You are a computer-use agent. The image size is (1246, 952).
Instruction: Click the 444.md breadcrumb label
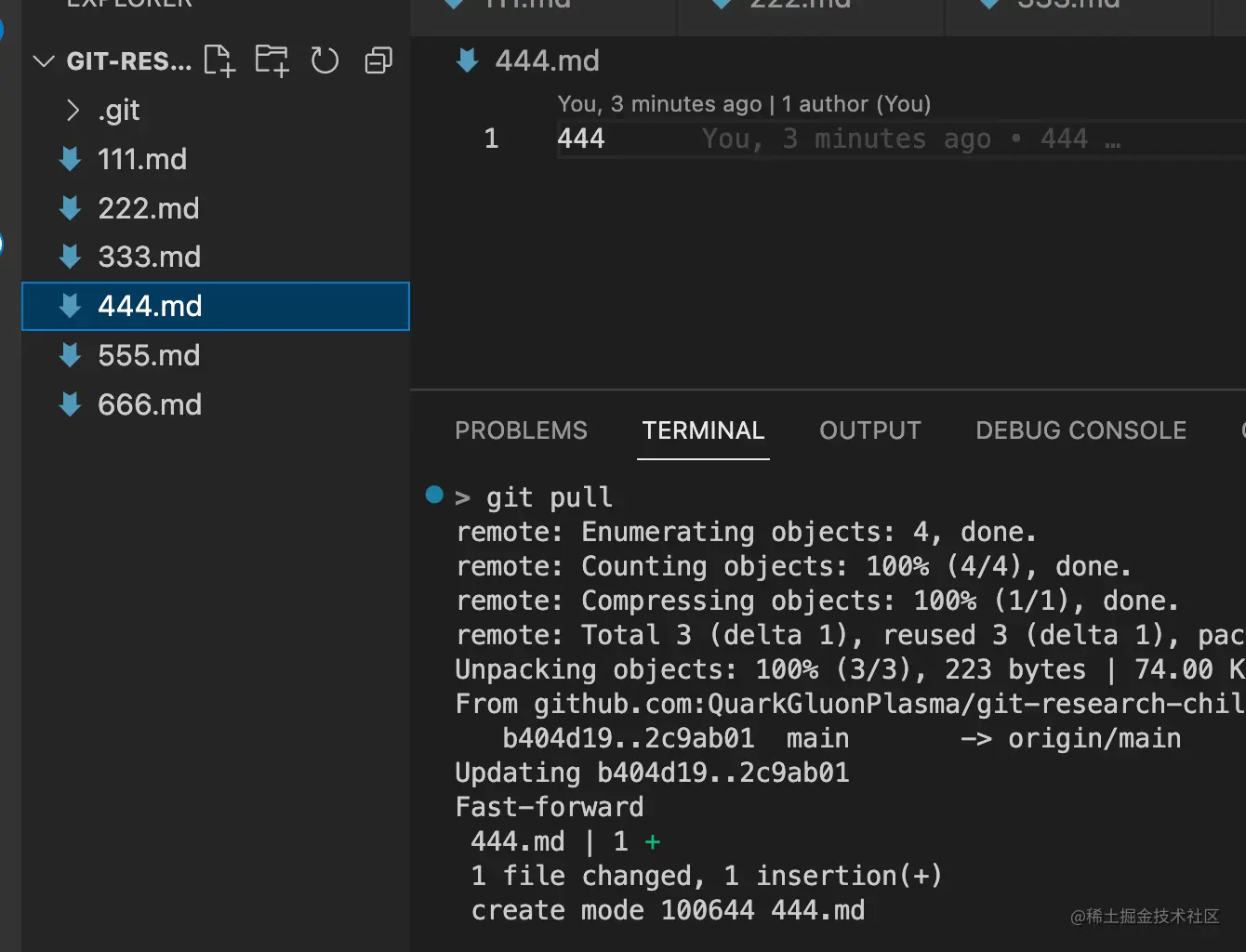(547, 61)
